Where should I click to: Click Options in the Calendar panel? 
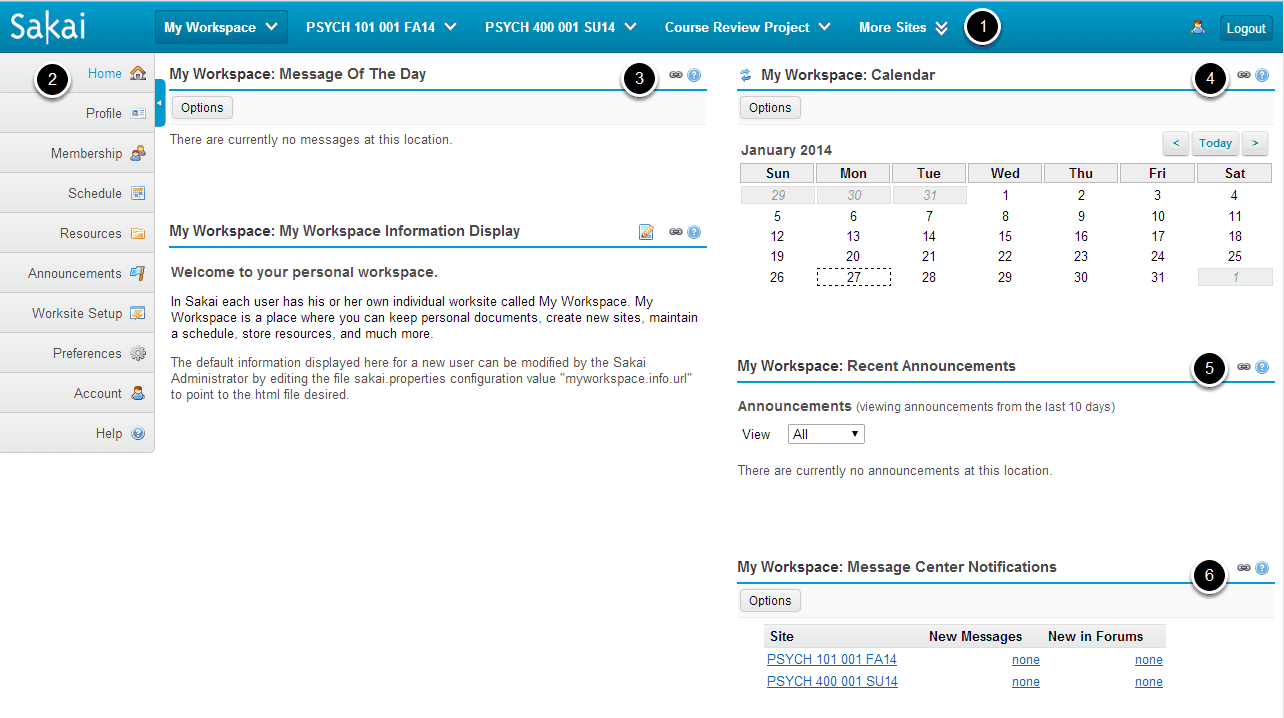770,107
